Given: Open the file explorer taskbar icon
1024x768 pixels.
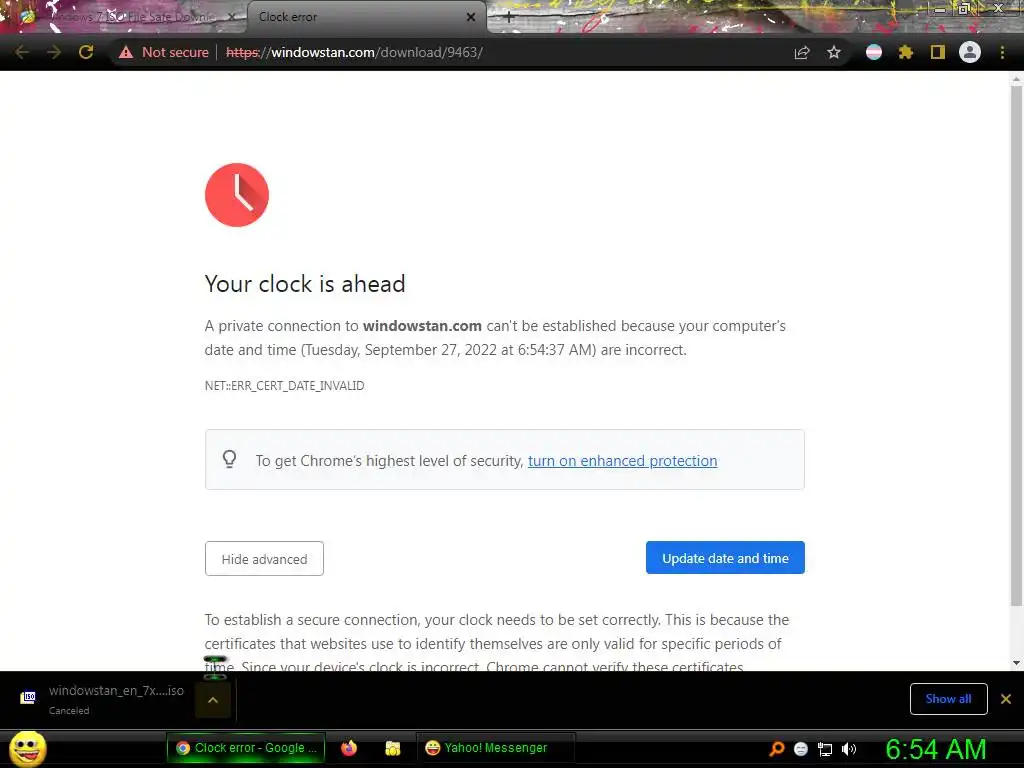Looking at the screenshot, I should [x=392, y=748].
